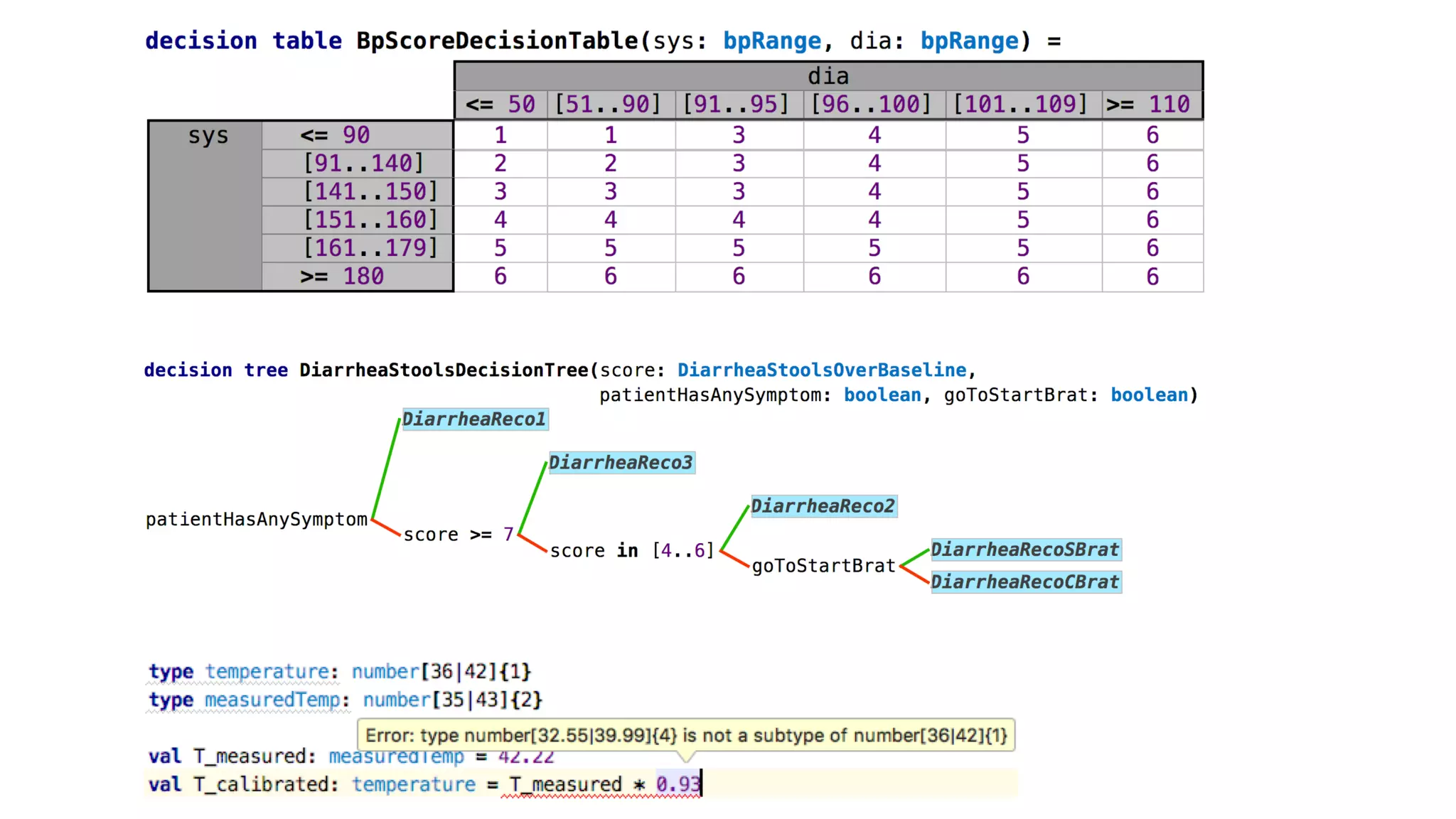1456x819 pixels.
Task: Click the patientHasAnySymptom root node of the tree
Action: coord(257,520)
